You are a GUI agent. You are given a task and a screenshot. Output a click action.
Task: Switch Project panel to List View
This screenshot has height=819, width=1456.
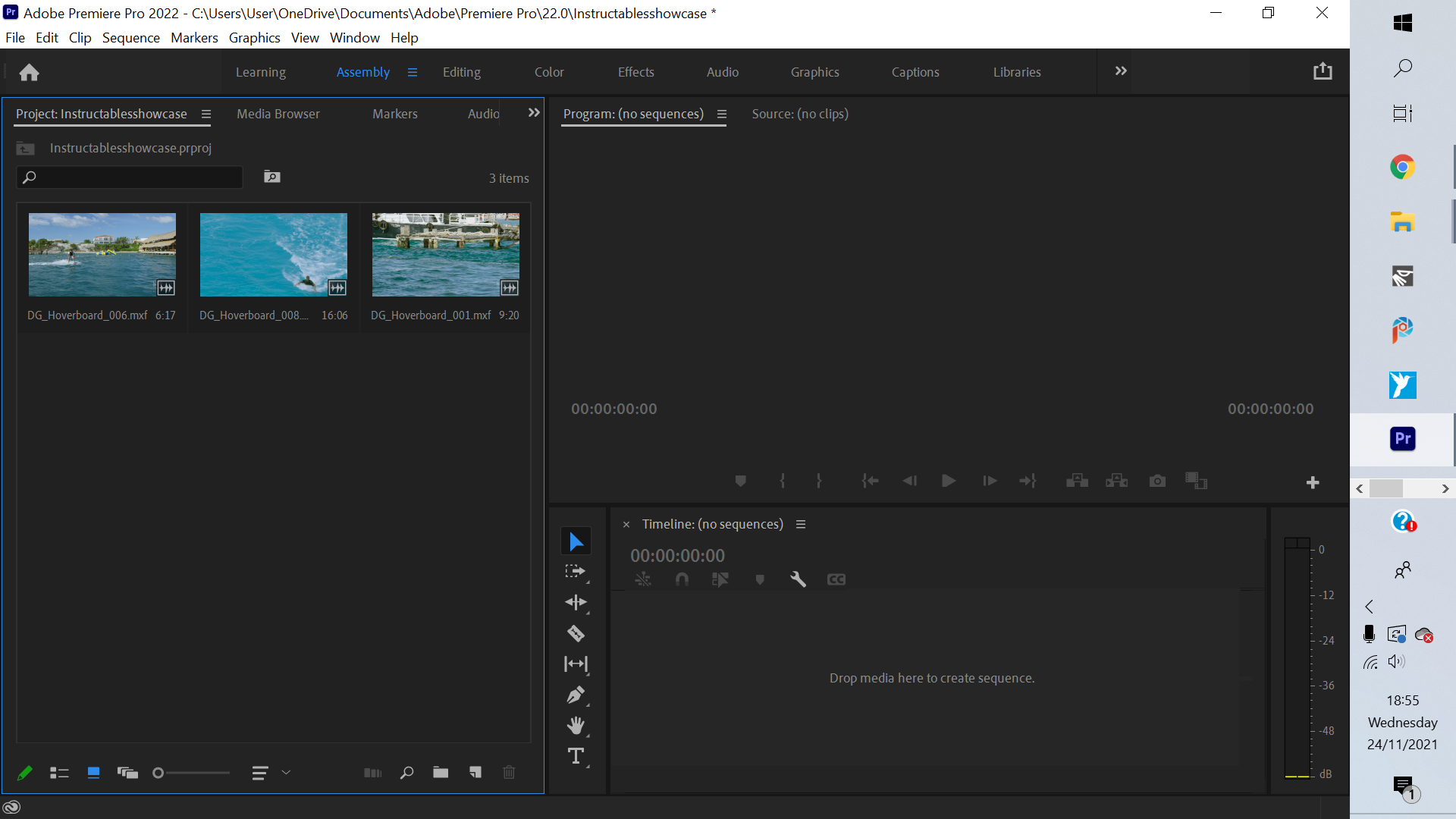pyautogui.click(x=59, y=773)
